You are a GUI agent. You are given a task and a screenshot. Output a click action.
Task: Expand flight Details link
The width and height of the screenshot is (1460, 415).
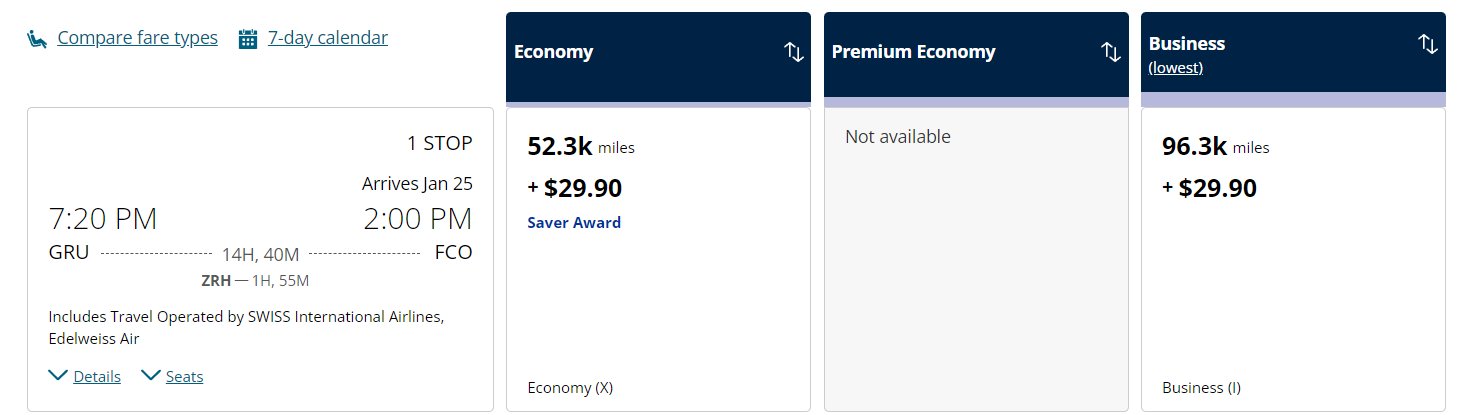[97, 377]
